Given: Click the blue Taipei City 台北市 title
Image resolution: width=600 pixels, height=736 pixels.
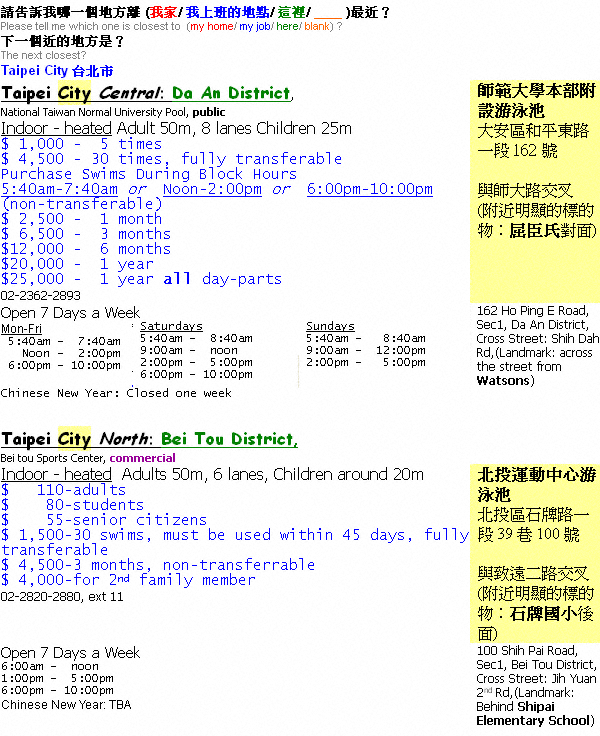Looking at the screenshot, I should [57, 71].
